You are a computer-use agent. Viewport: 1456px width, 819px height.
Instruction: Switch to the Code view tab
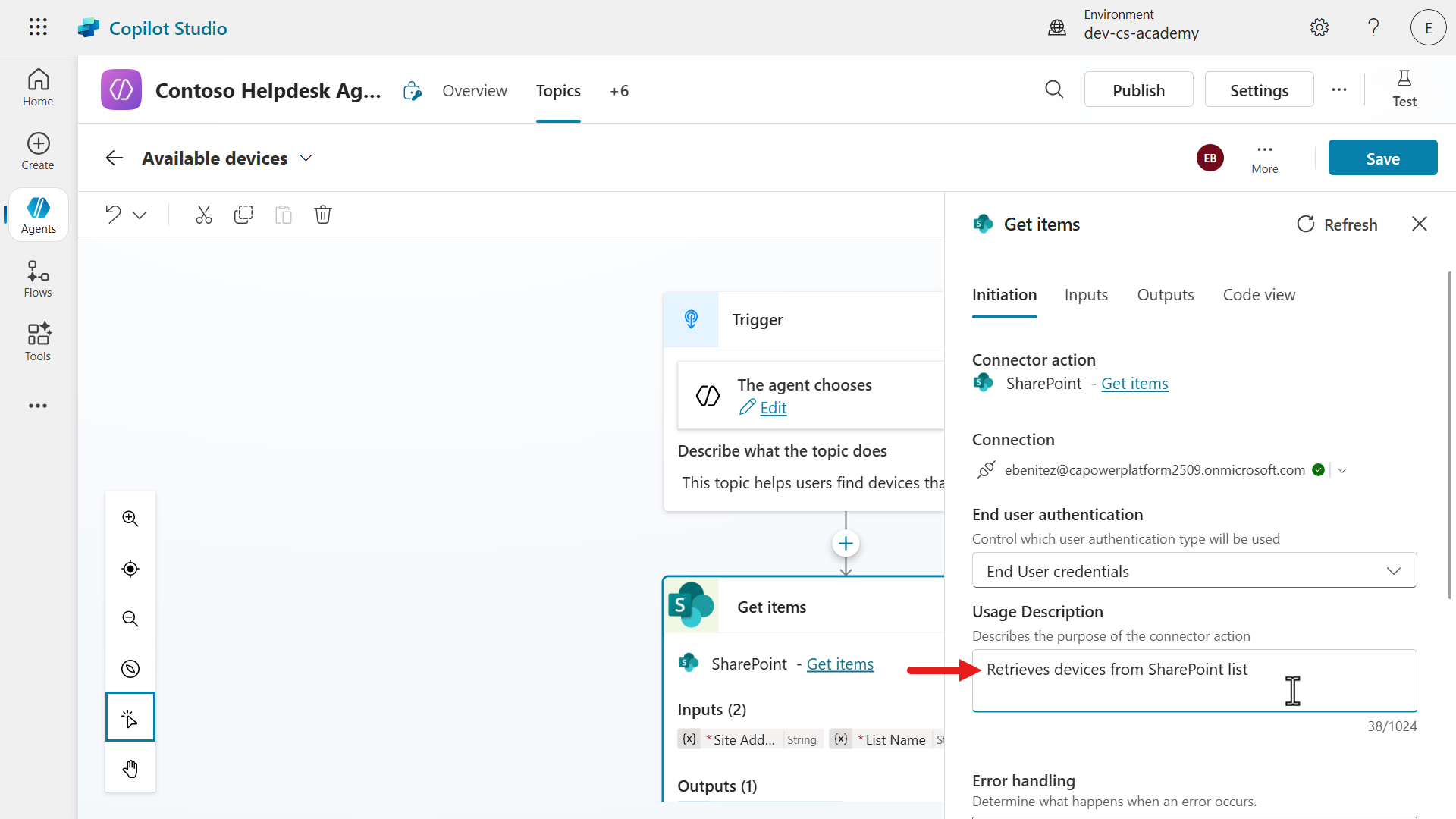1259,295
